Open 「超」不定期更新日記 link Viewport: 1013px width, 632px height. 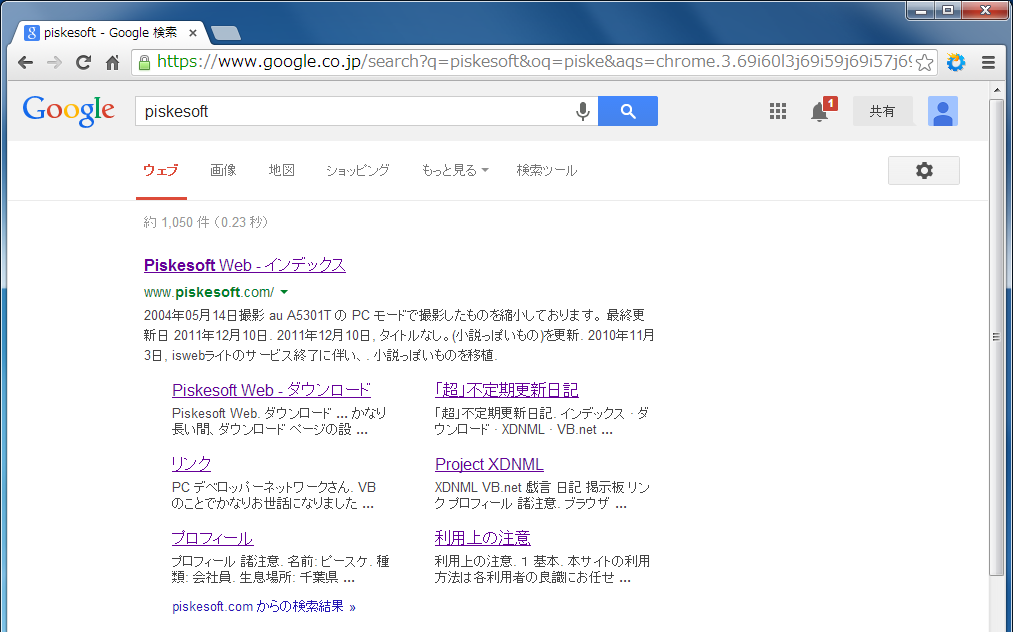[x=506, y=390]
